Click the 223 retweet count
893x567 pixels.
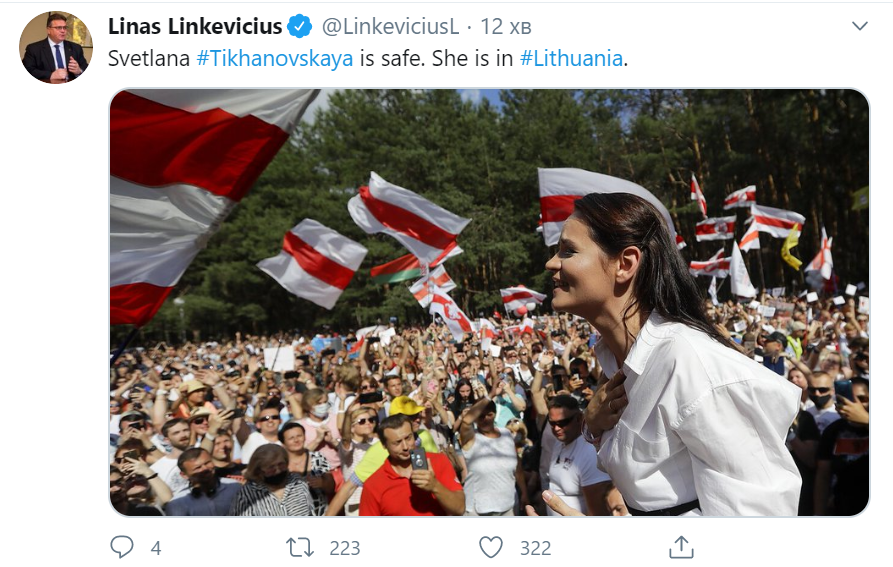[x=345, y=548]
